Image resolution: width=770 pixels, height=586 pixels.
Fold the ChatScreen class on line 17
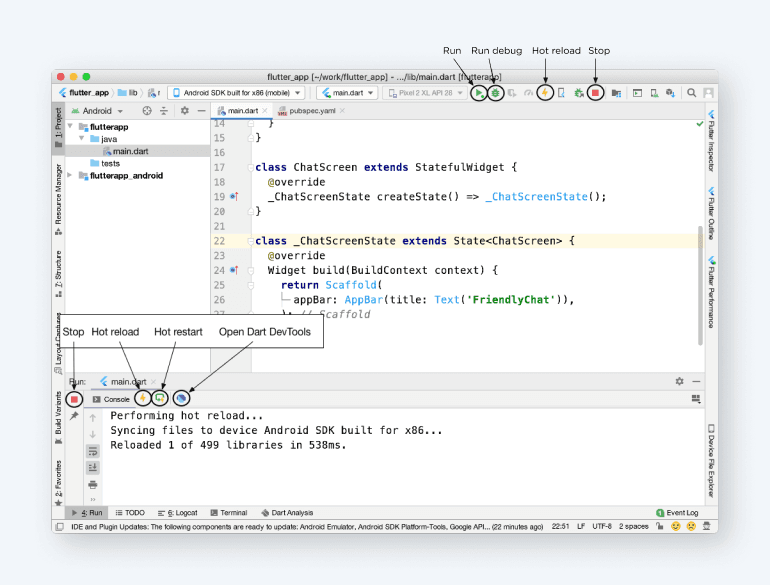(x=250, y=167)
